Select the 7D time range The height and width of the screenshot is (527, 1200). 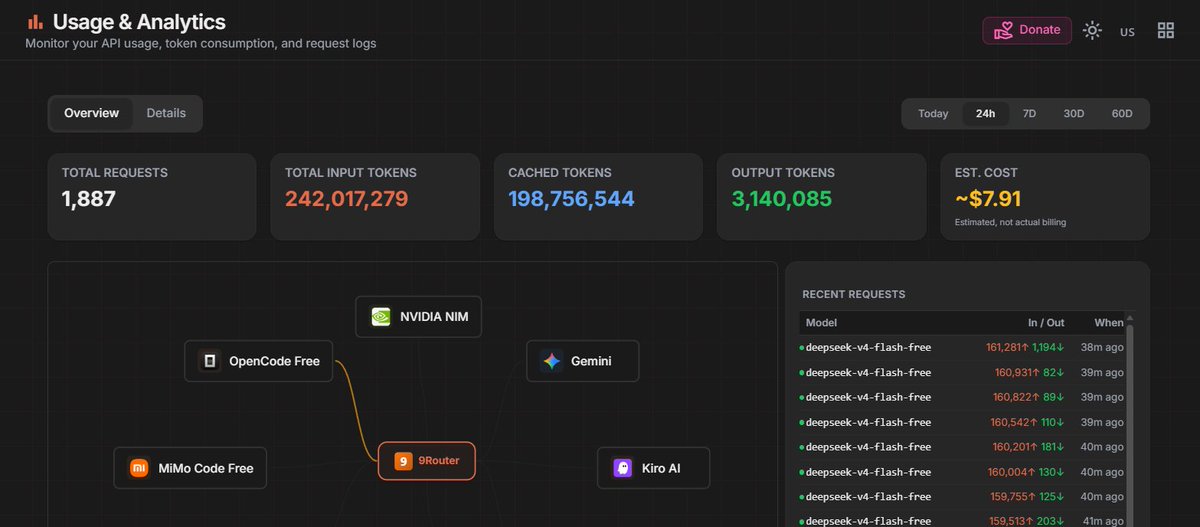[x=1029, y=114]
